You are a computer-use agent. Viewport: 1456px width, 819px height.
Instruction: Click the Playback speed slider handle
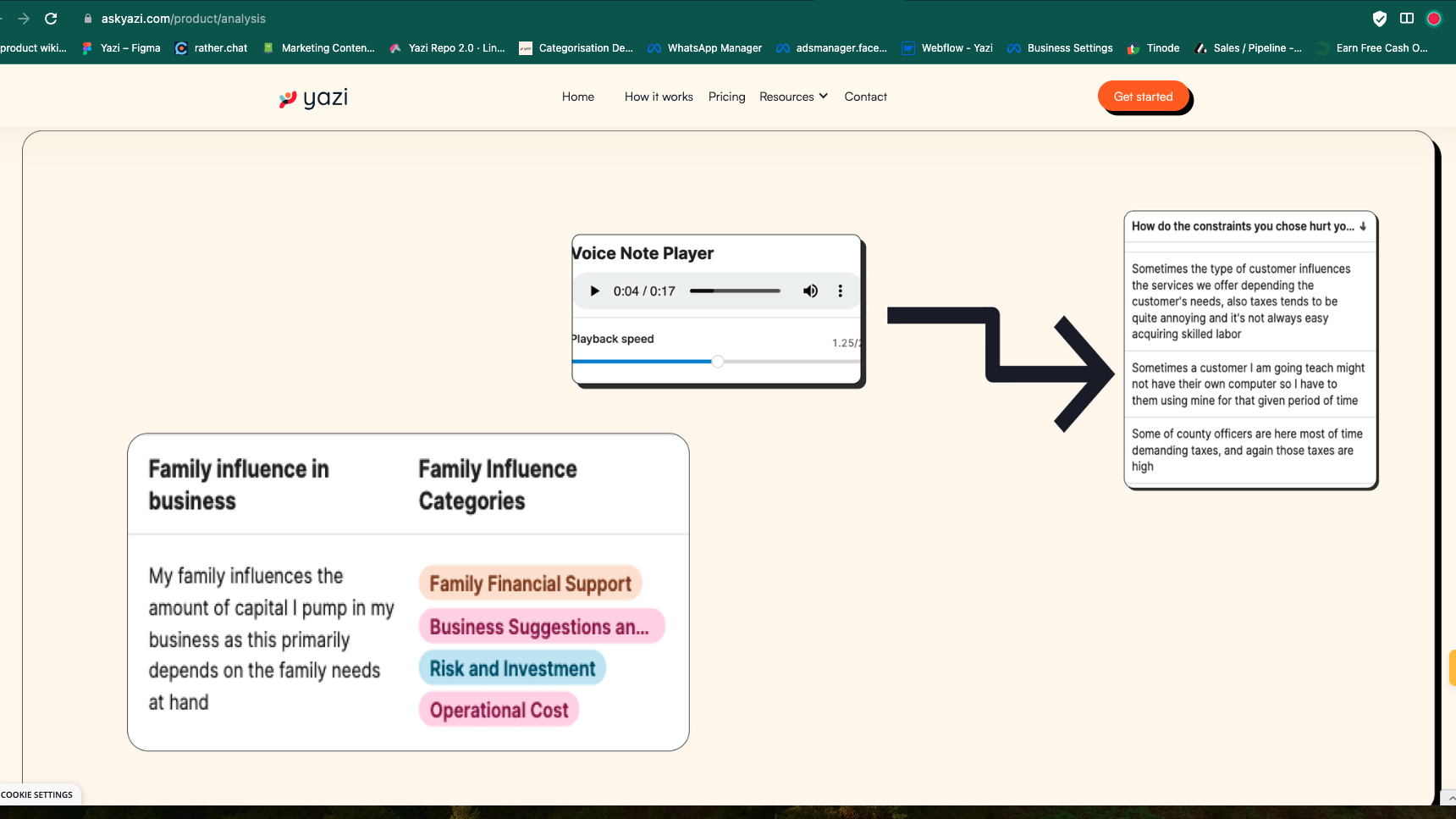tap(718, 362)
